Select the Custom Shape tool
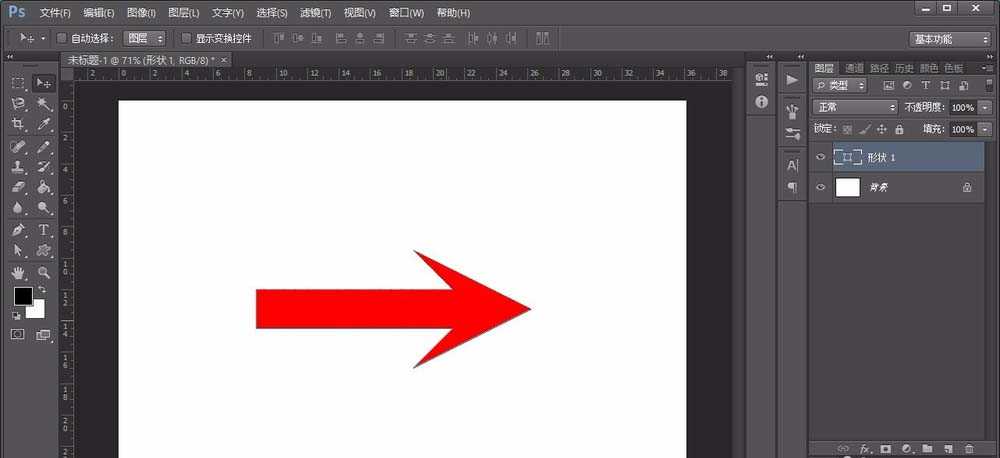The width and height of the screenshot is (1000, 458). tap(43, 250)
